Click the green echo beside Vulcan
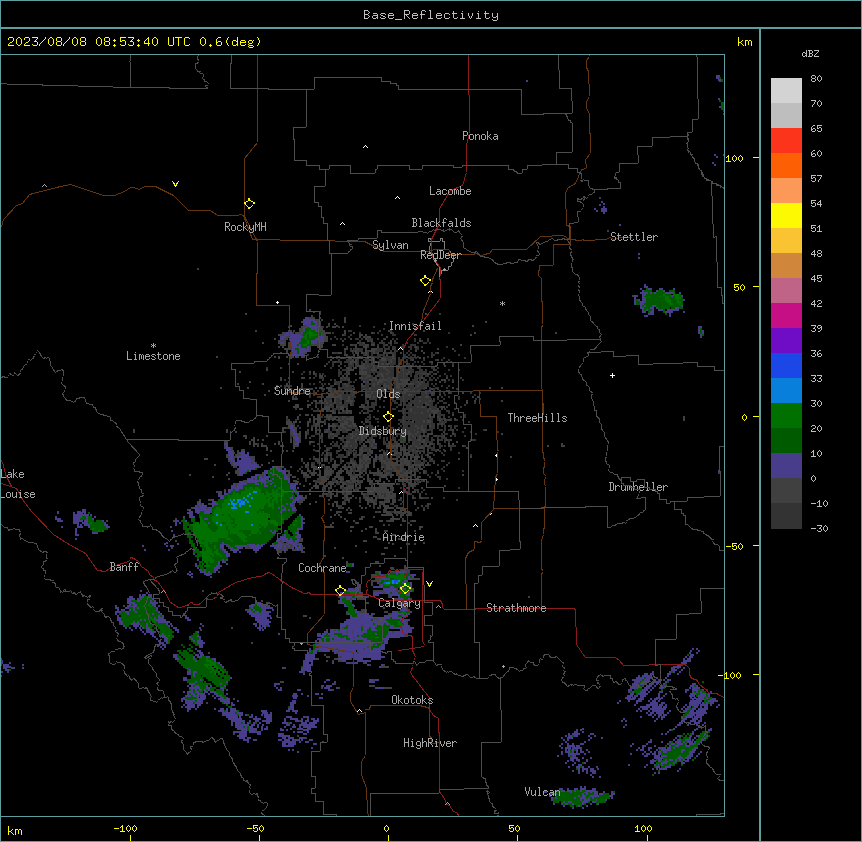862x842 pixels. [583, 796]
